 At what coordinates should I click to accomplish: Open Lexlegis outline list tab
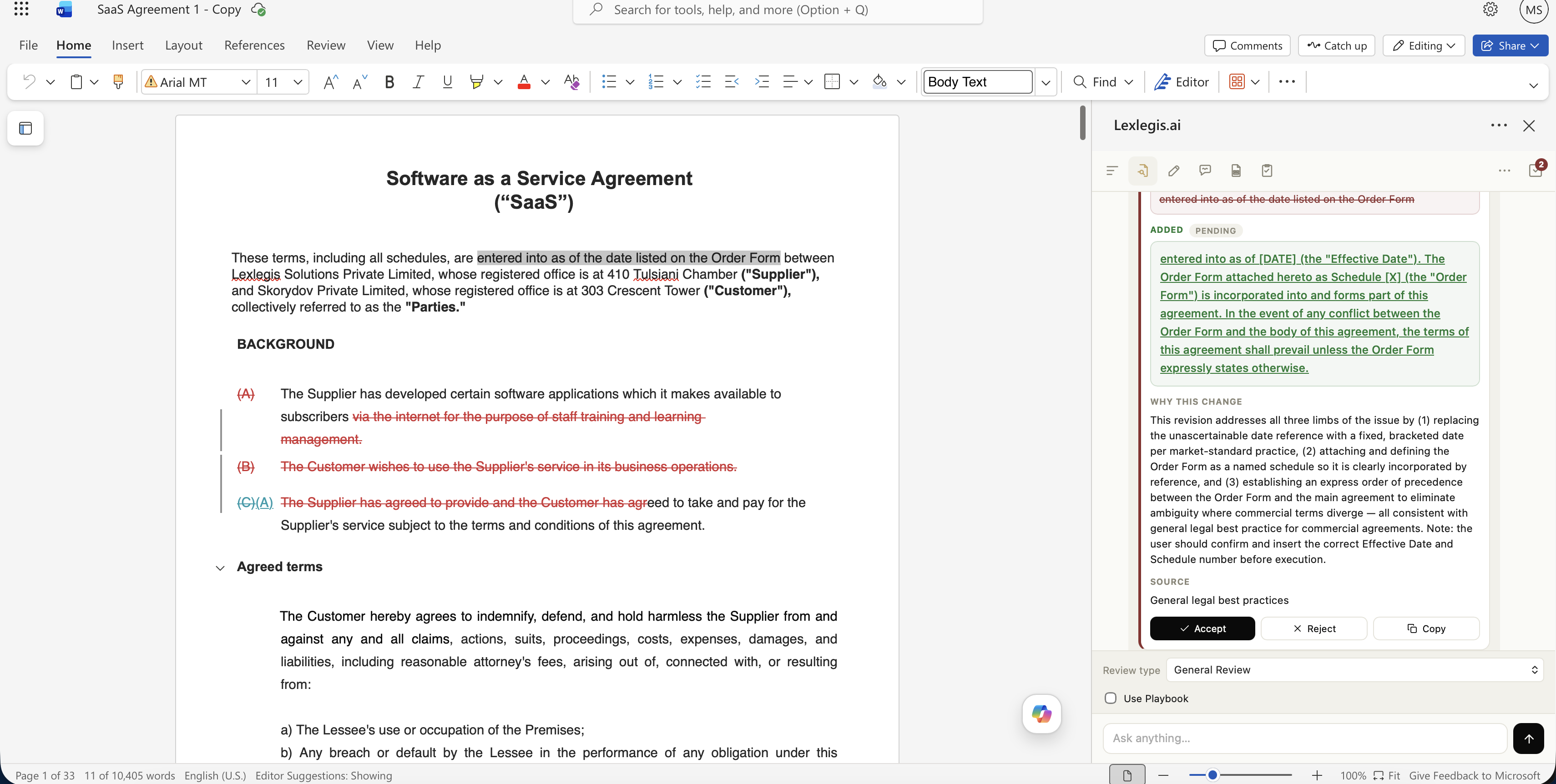point(1111,171)
